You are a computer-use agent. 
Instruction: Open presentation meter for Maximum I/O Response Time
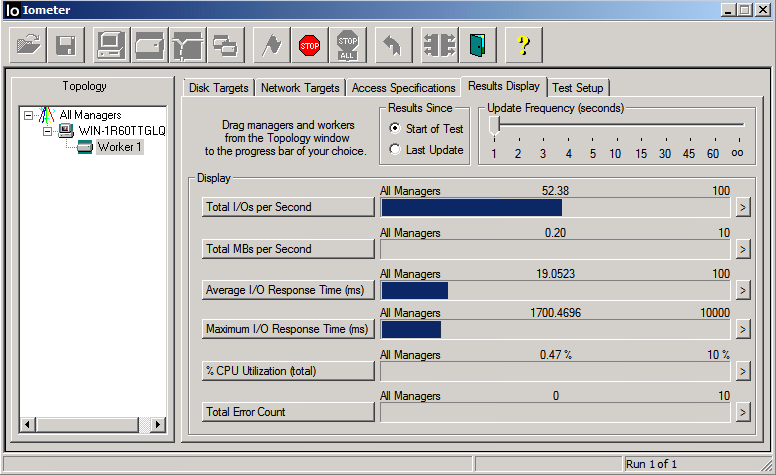point(742,330)
